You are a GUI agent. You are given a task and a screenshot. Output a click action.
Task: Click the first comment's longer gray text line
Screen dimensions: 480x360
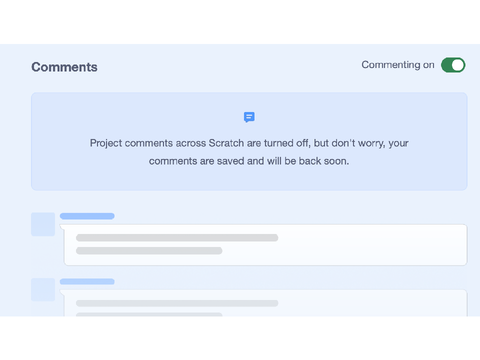click(x=177, y=238)
